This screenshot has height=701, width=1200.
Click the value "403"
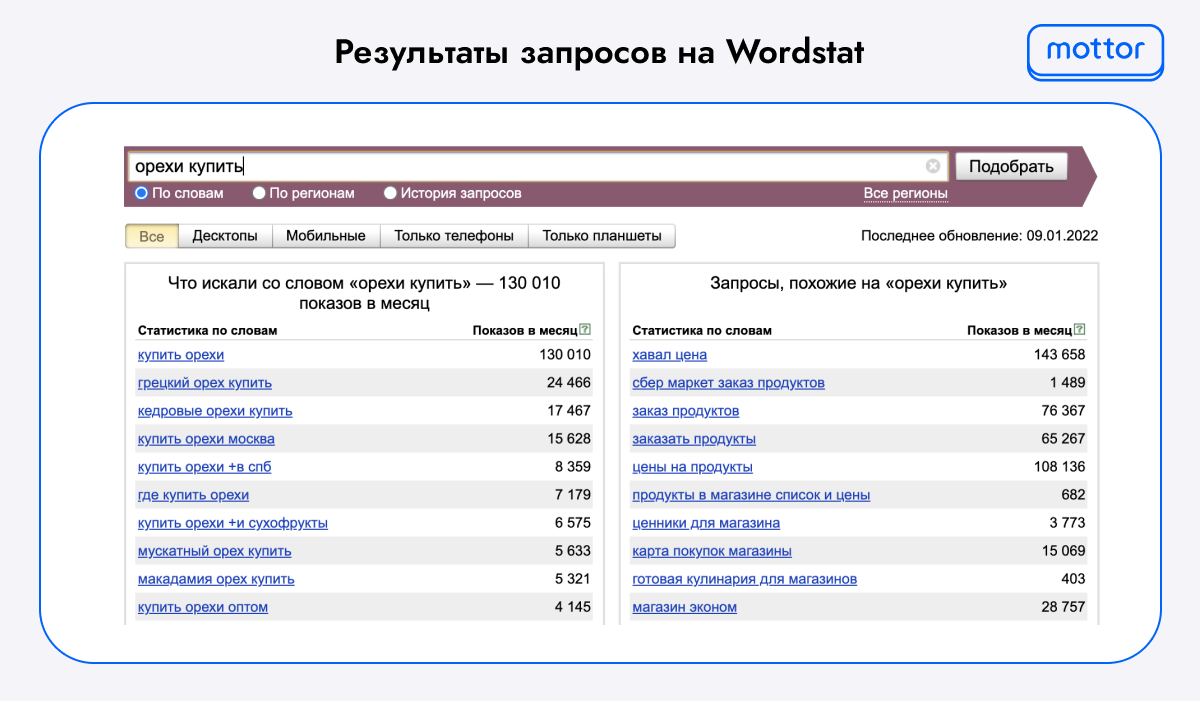click(1074, 579)
